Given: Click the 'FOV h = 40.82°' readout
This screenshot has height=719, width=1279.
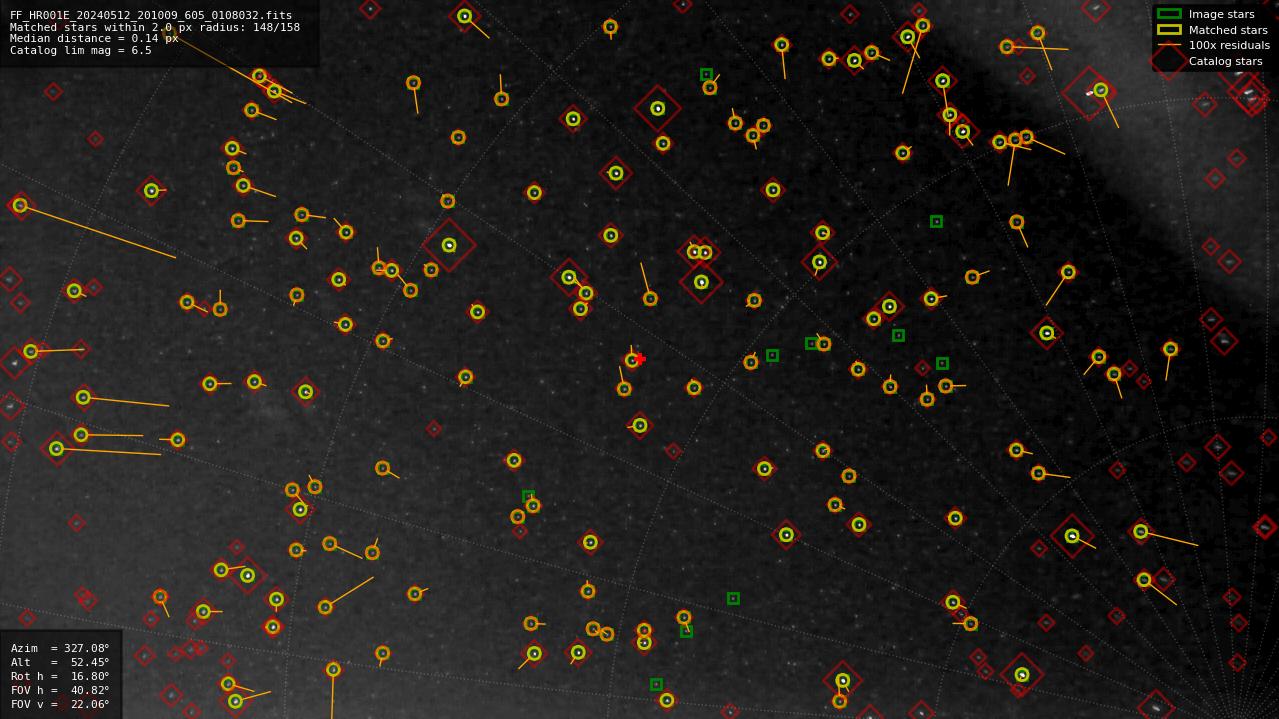Looking at the screenshot, I should (60, 690).
